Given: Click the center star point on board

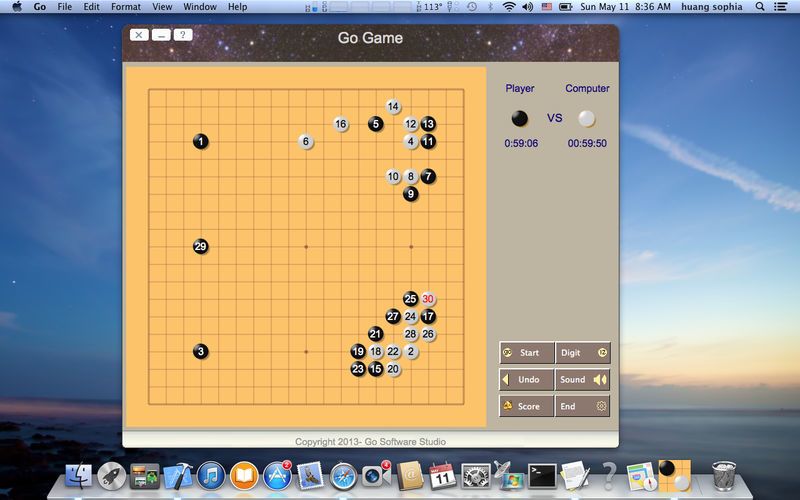Looking at the screenshot, I should (x=306, y=247).
